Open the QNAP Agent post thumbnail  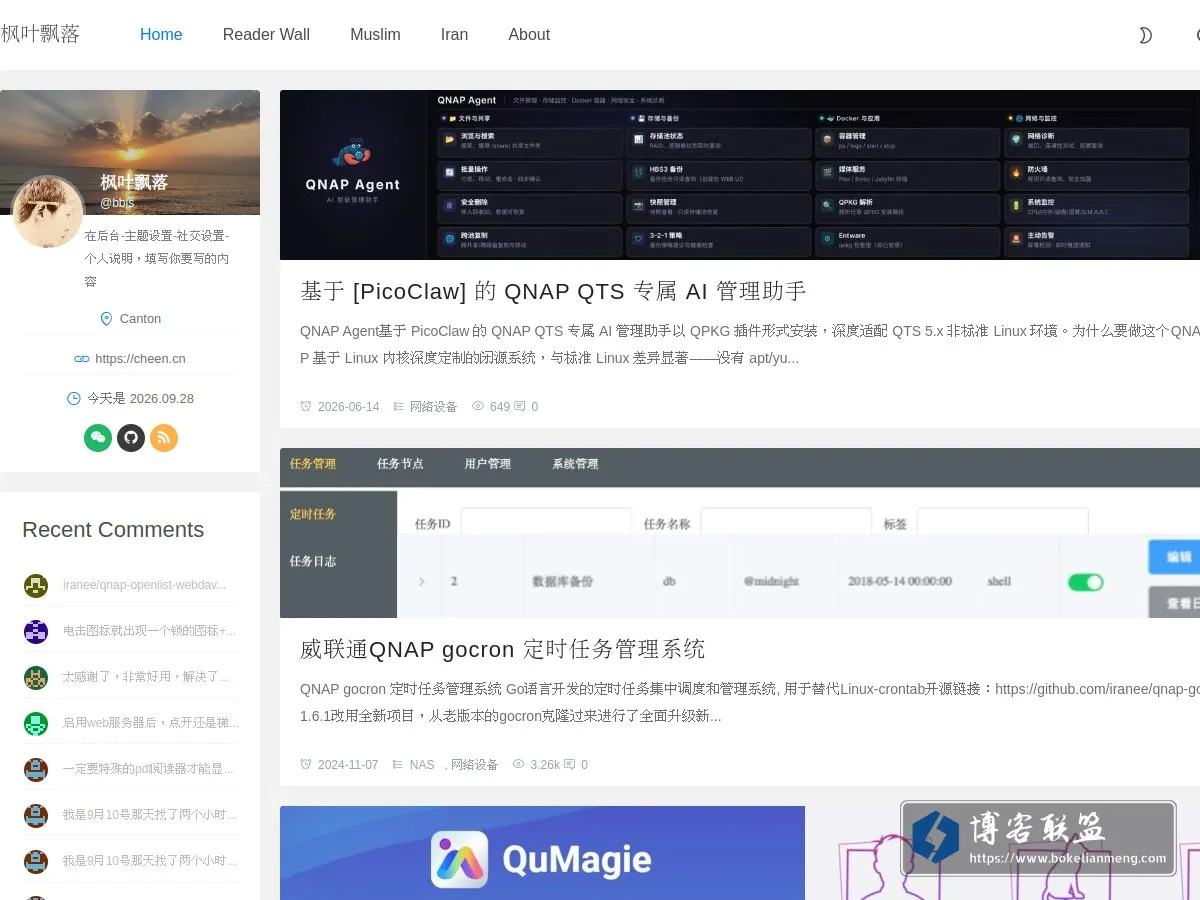point(740,175)
